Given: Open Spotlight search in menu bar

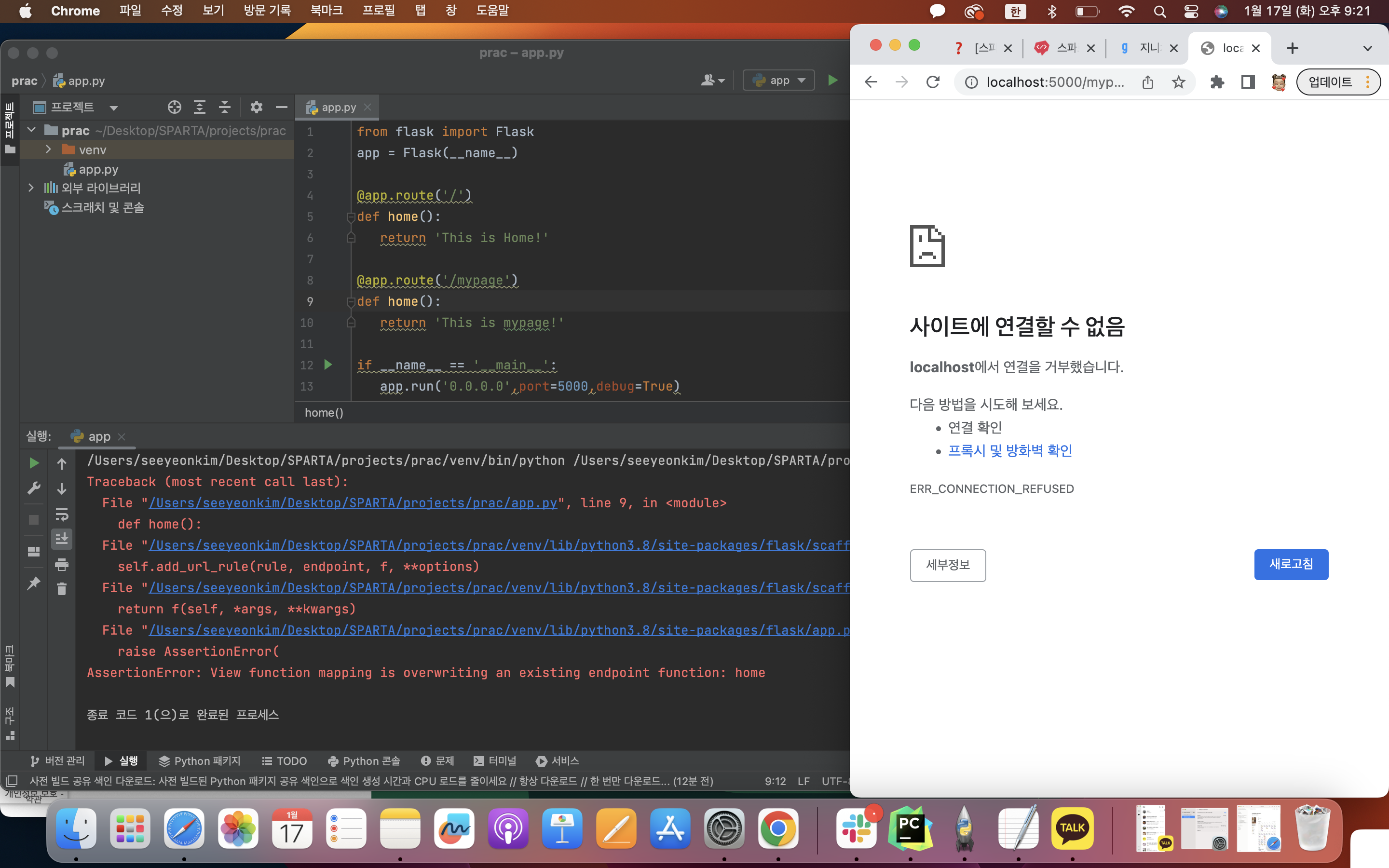Looking at the screenshot, I should click(1159, 12).
